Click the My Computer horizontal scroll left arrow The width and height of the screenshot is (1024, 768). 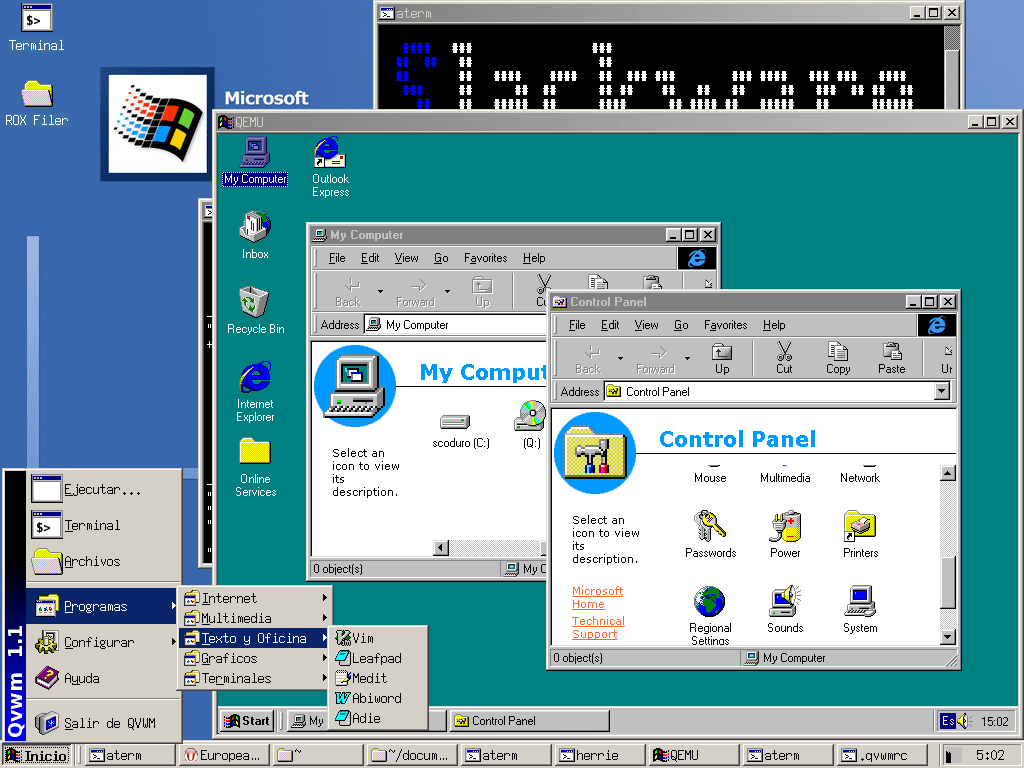[x=441, y=548]
